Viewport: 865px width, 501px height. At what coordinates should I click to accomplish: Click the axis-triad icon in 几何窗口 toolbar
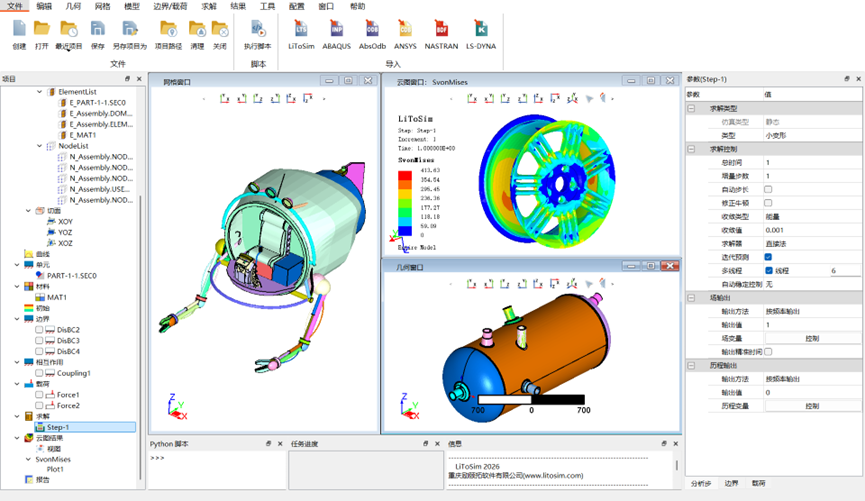point(572,284)
